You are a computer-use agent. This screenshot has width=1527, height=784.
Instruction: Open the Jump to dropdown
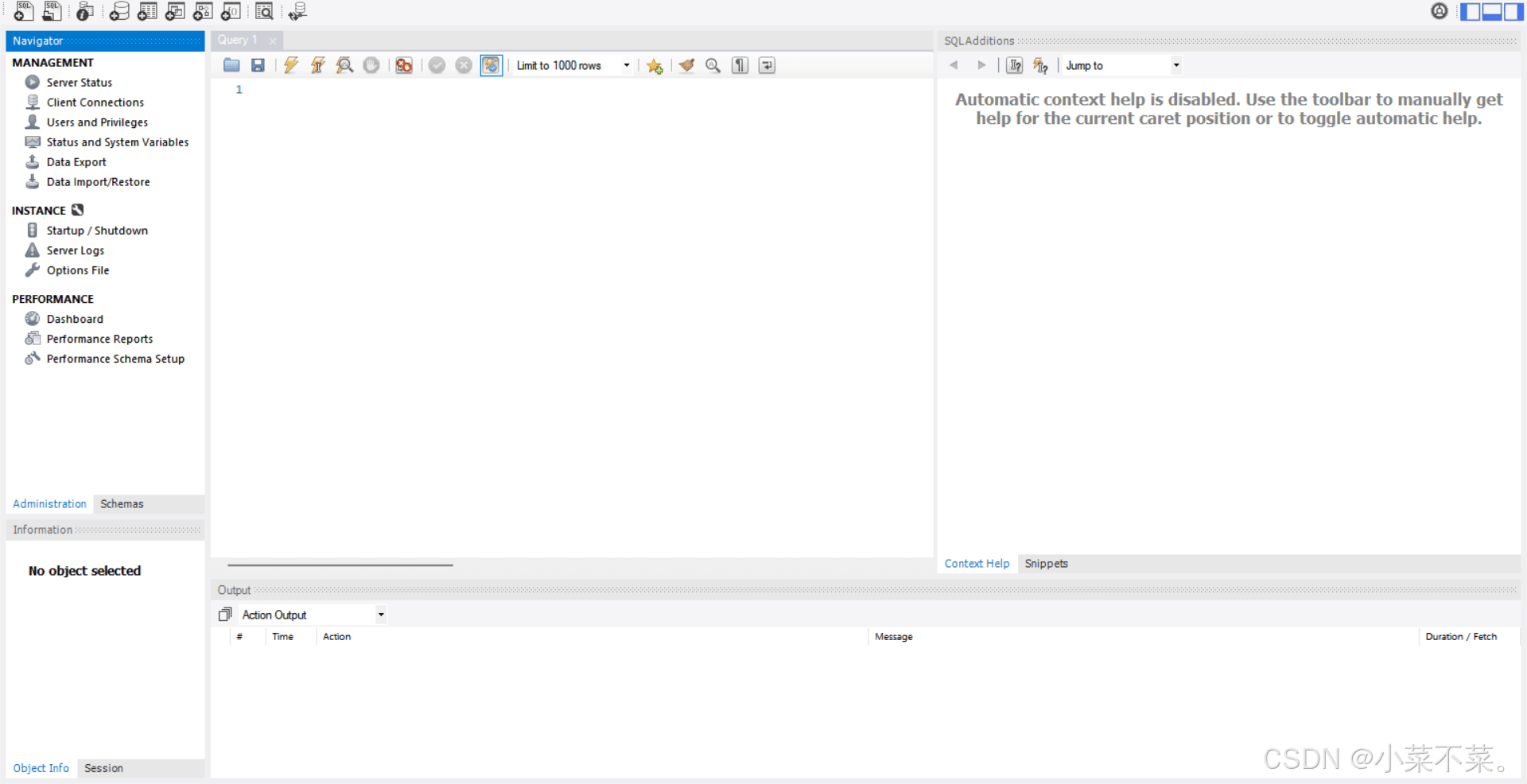pyautogui.click(x=1175, y=65)
